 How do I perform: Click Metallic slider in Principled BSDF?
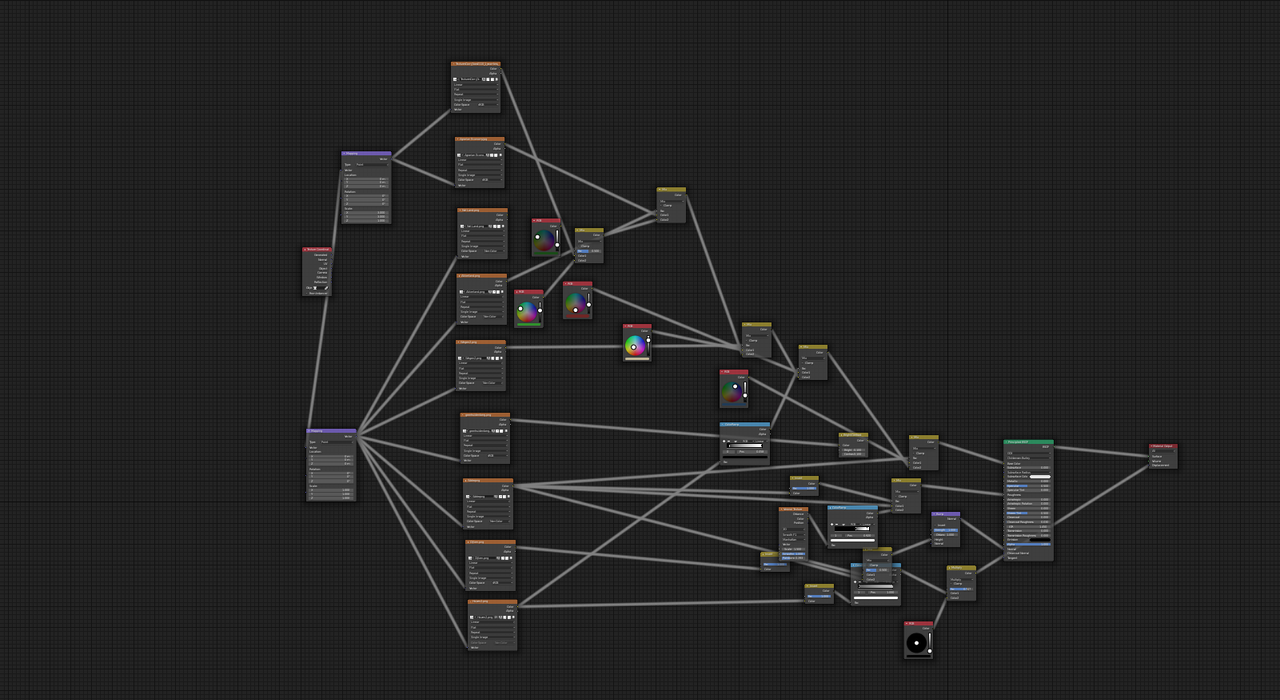point(1029,481)
